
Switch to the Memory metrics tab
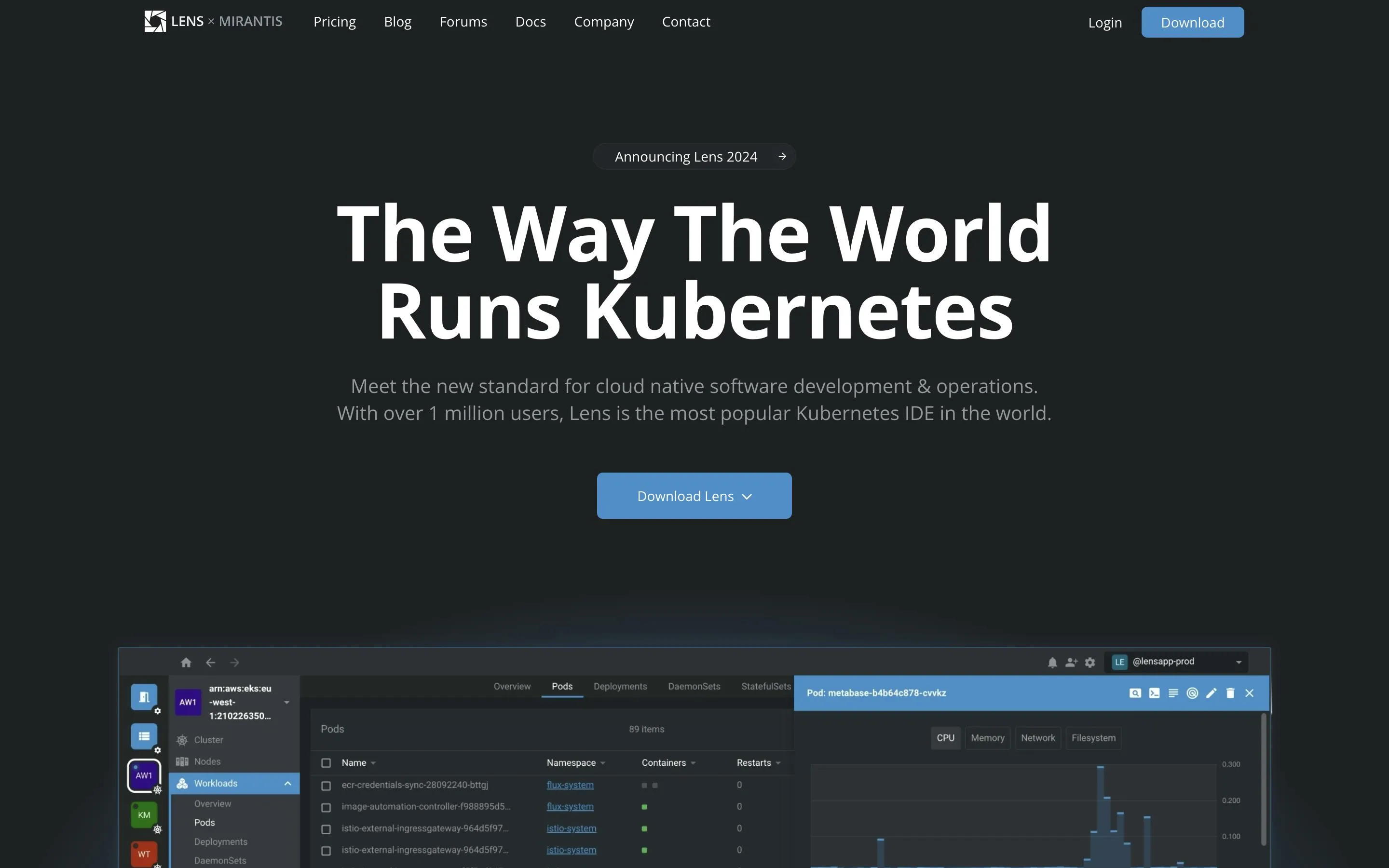[987, 738]
